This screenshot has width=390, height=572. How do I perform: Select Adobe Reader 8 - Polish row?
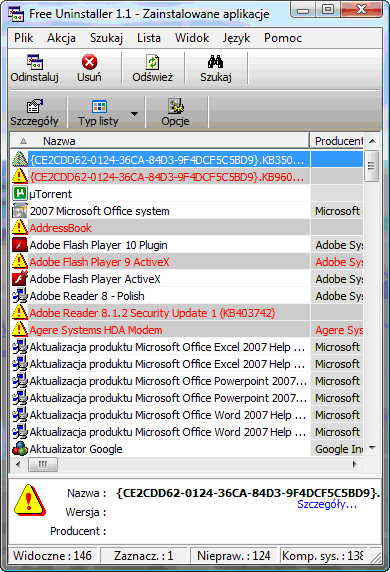coord(187,296)
